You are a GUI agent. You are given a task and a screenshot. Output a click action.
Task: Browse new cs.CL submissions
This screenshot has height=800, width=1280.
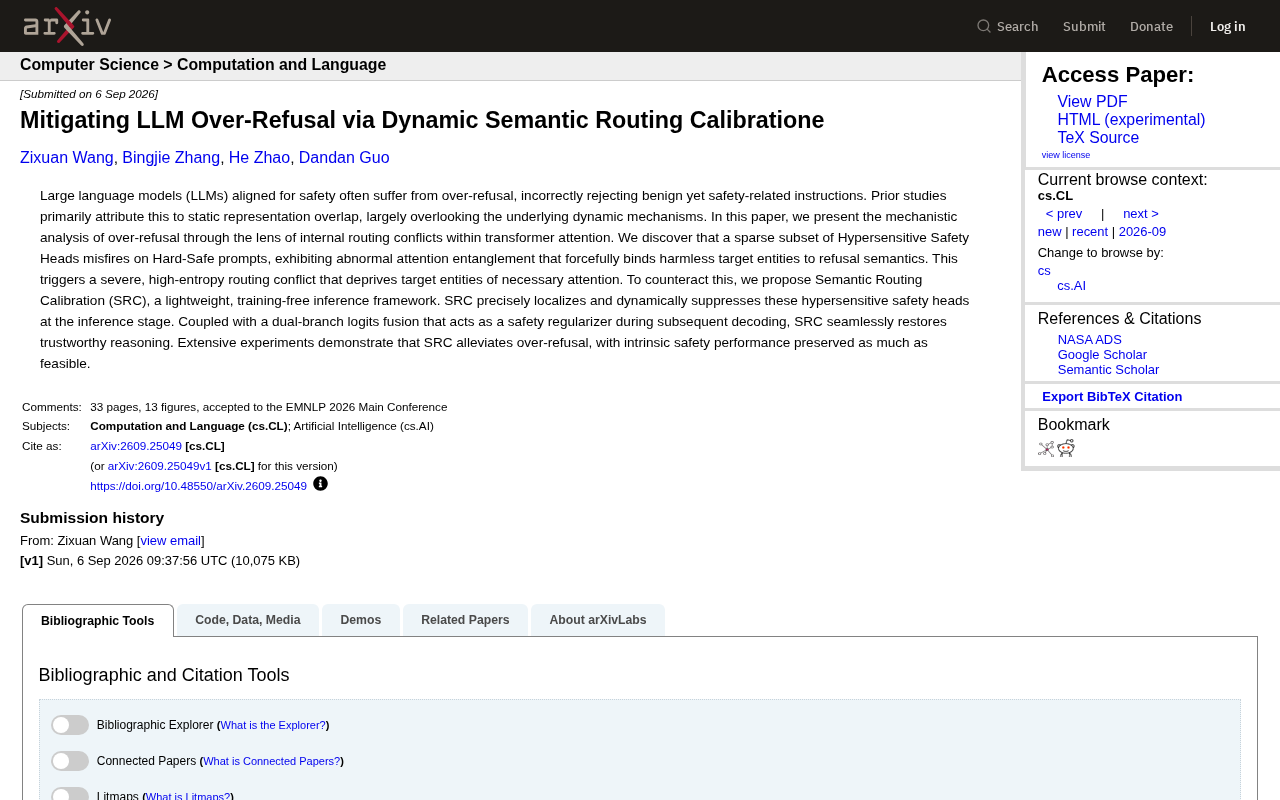coord(1050,231)
